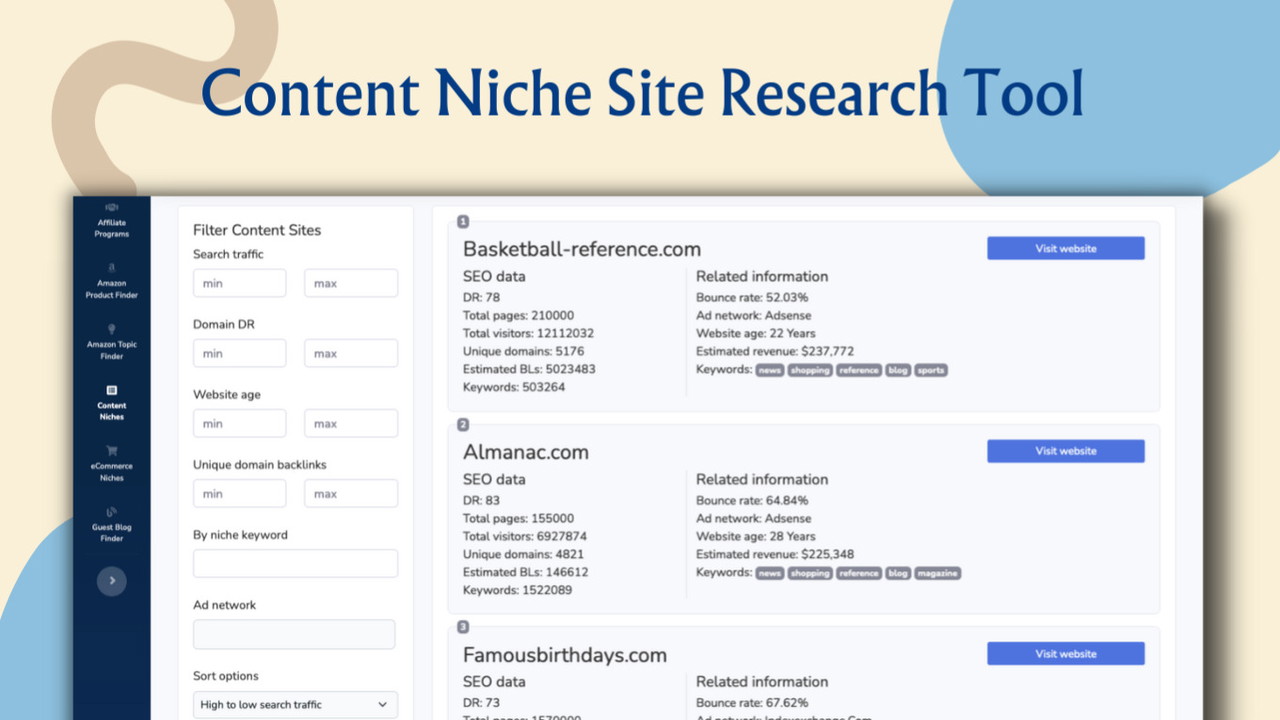Open eCommerce Niches cart icon
This screenshot has height=720, width=1280.
click(x=112, y=451)
